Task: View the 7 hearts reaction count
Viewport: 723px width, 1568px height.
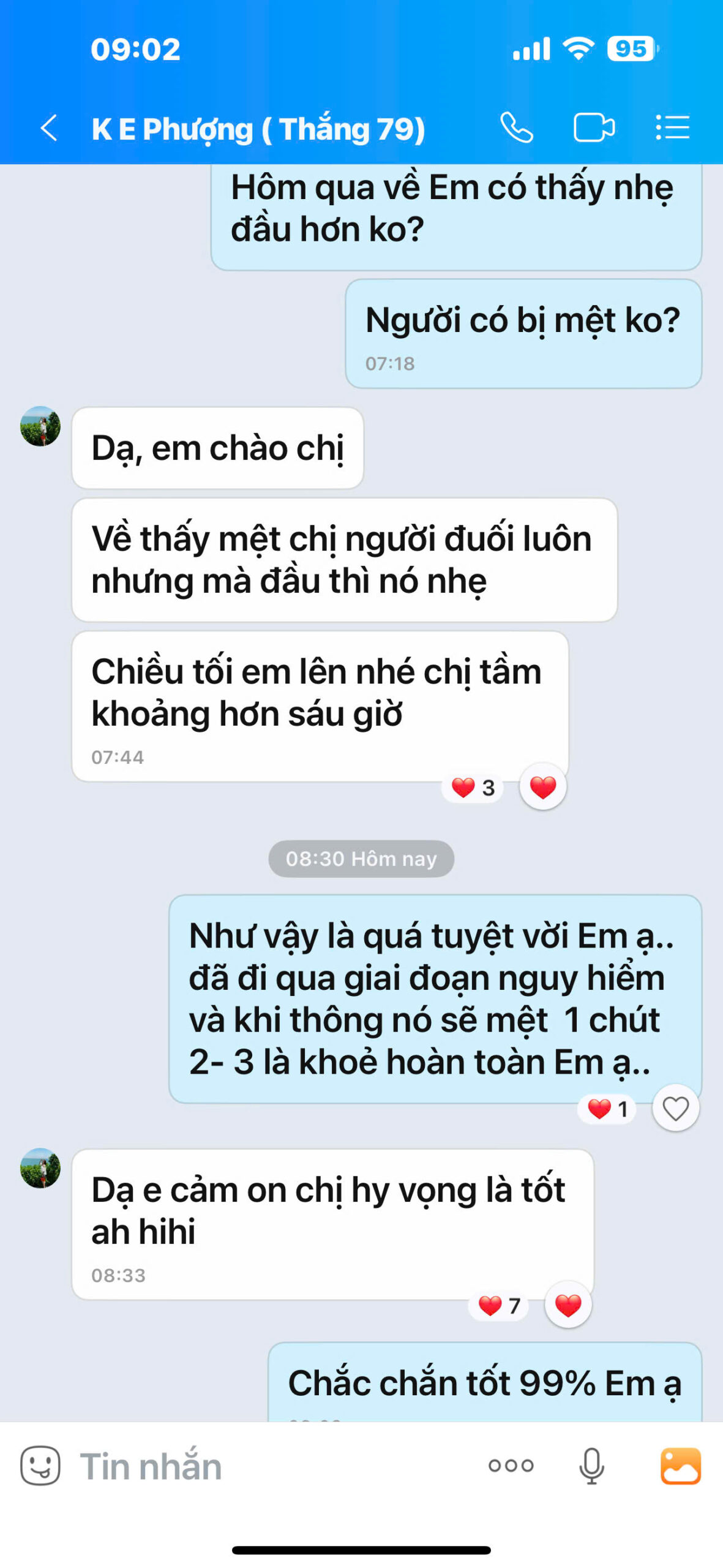Action: pyautogui.click(x=498, y=1306)
